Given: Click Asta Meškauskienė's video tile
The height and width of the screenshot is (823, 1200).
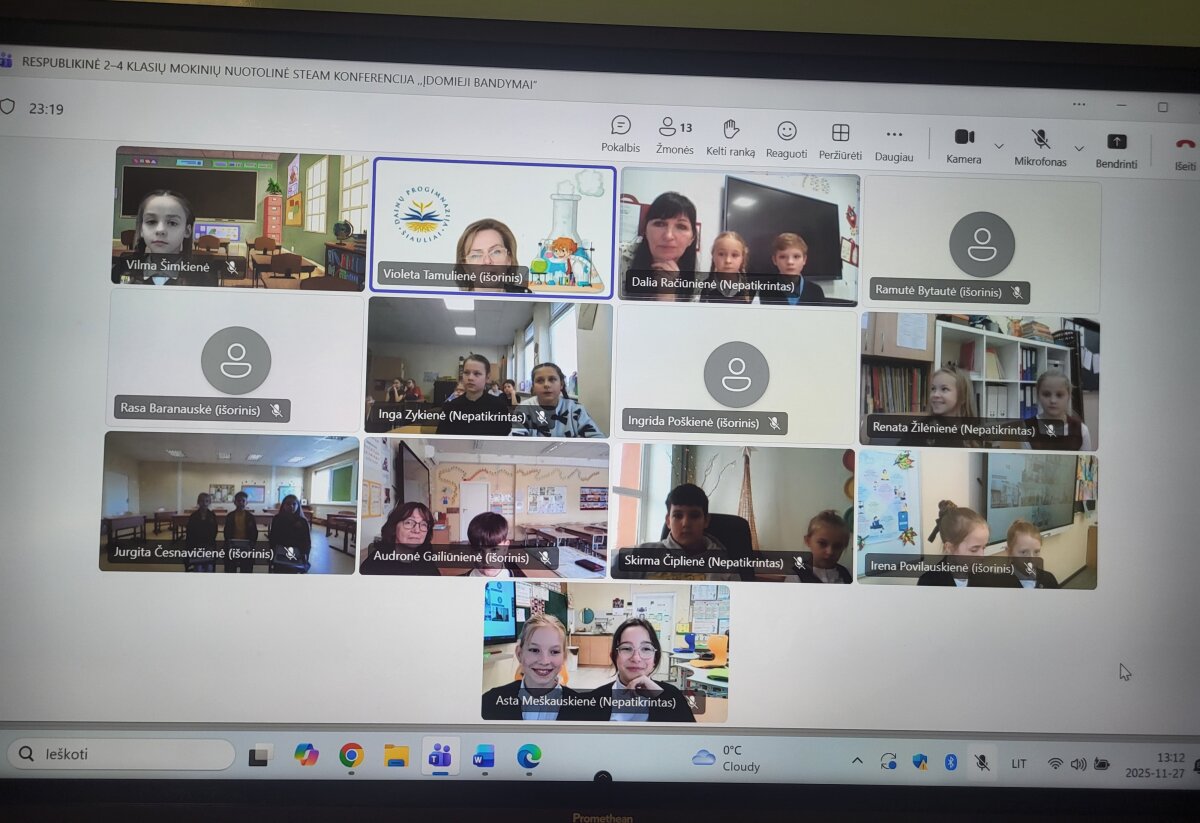Looking at the screenshot, I should click(605, 651).
